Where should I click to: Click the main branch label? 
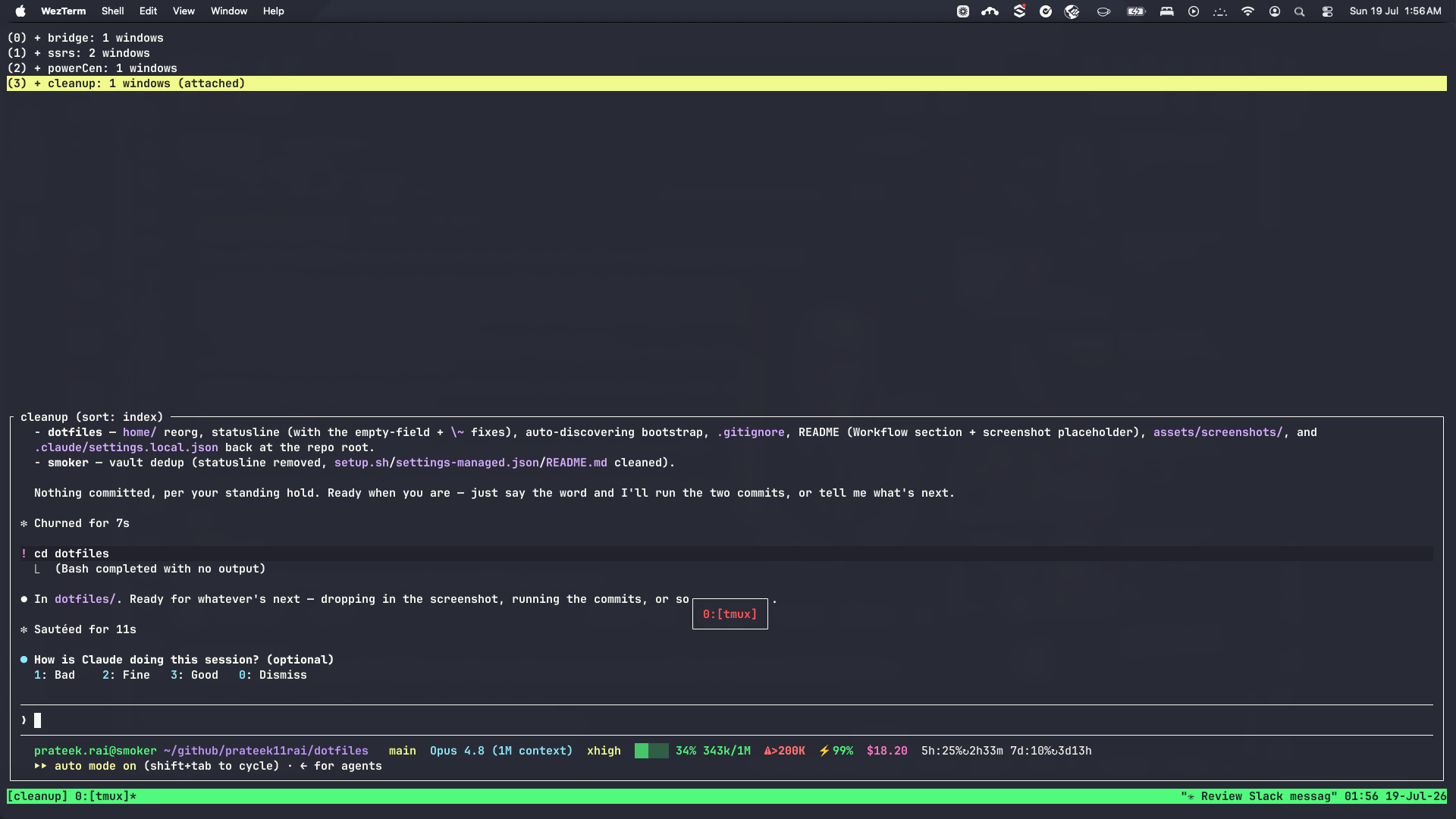point(402,751)
